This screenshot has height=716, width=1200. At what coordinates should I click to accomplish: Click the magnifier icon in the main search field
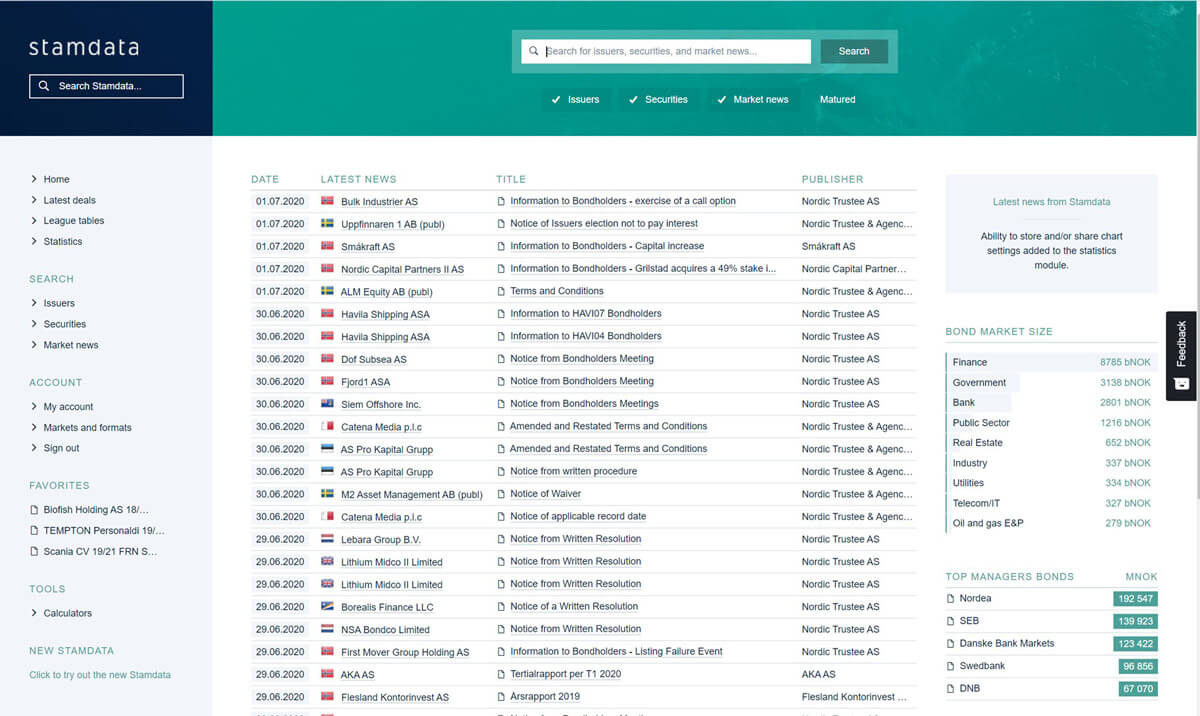point(534,51)
